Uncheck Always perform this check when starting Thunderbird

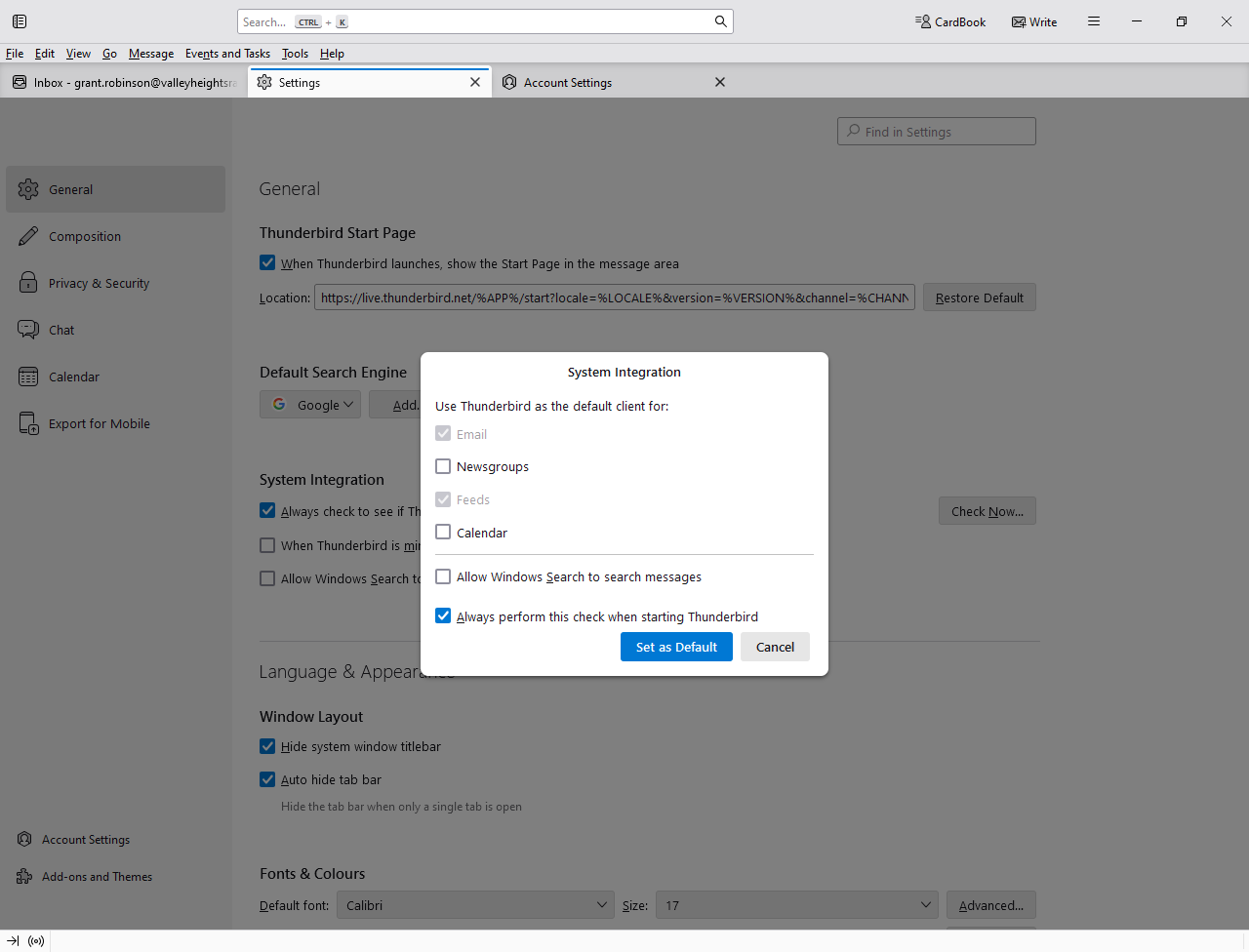tap(443, 615)
